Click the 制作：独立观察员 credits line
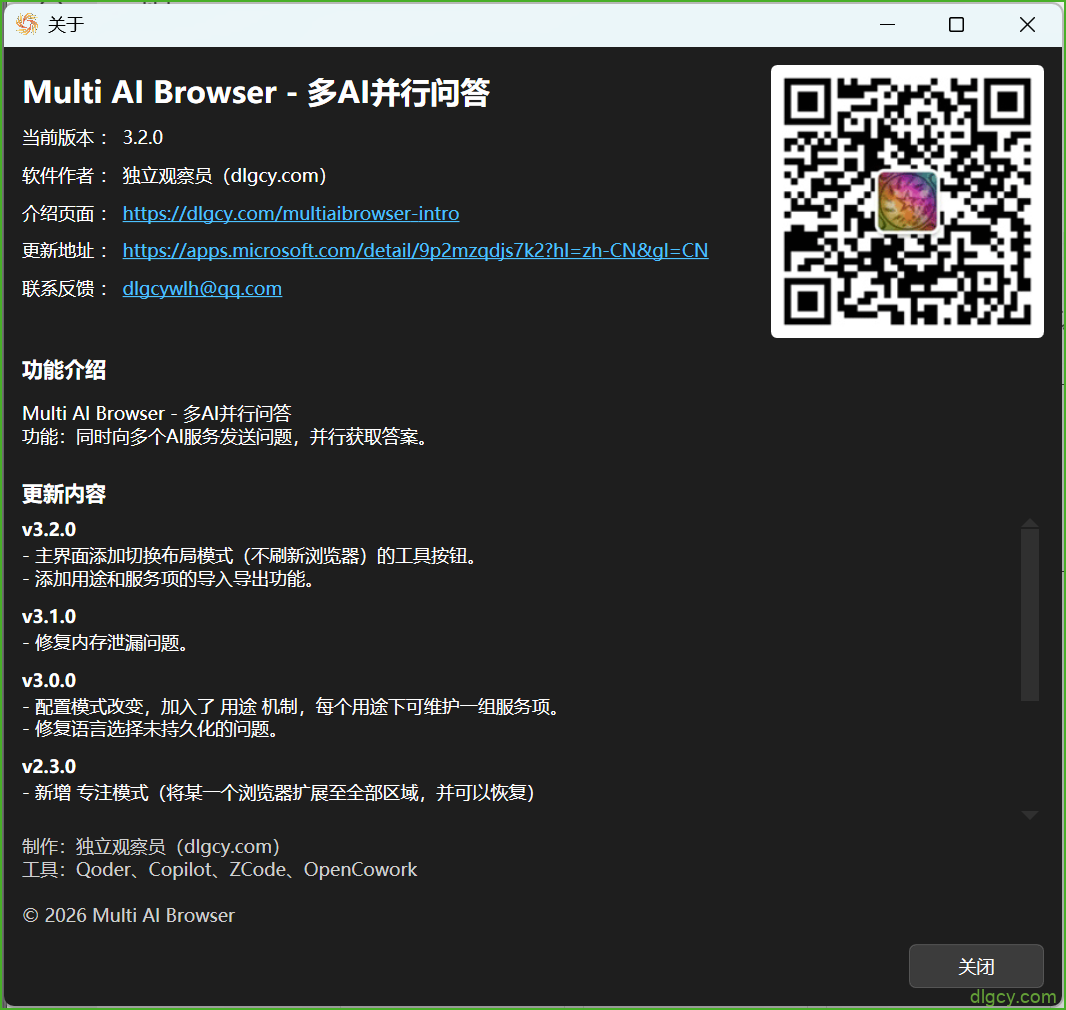Viewport: 1066px width, 1010px height. tap(151, 847)
